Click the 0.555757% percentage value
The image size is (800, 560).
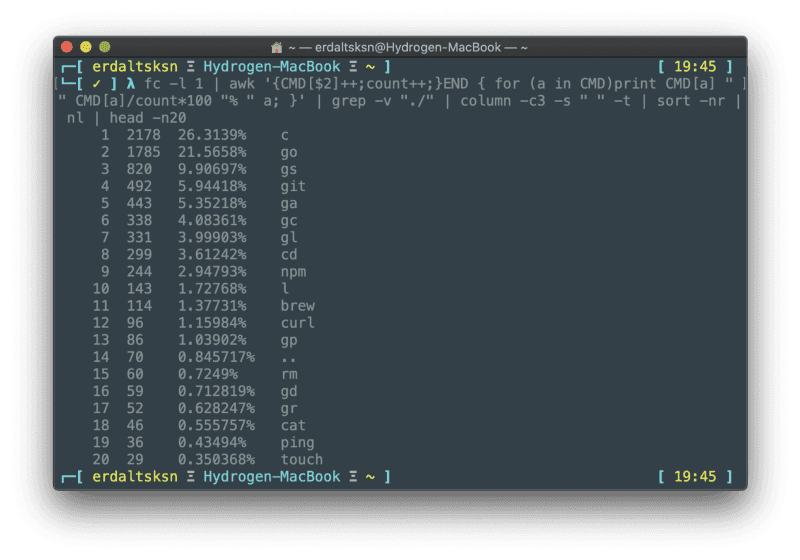click(x=216, y=425)
